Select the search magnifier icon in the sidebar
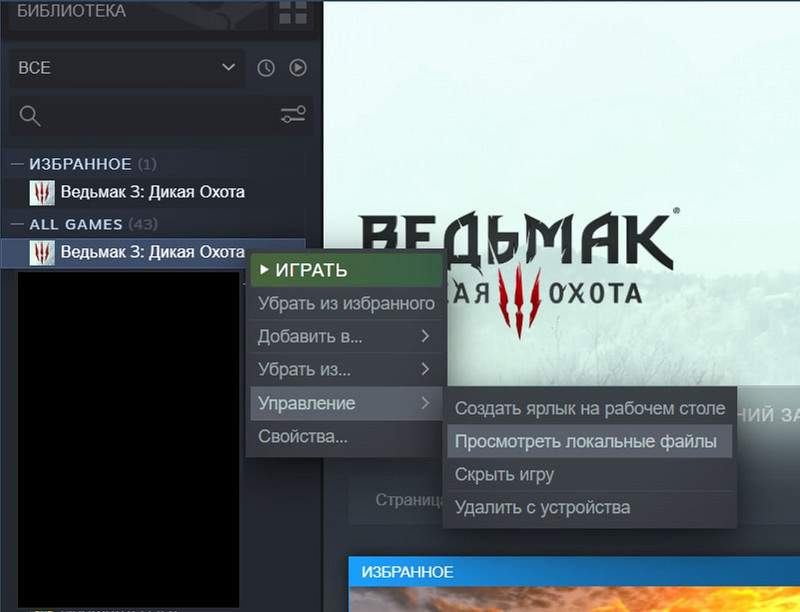The width and height of the screenshot is (800, 612). pos(28,116)
